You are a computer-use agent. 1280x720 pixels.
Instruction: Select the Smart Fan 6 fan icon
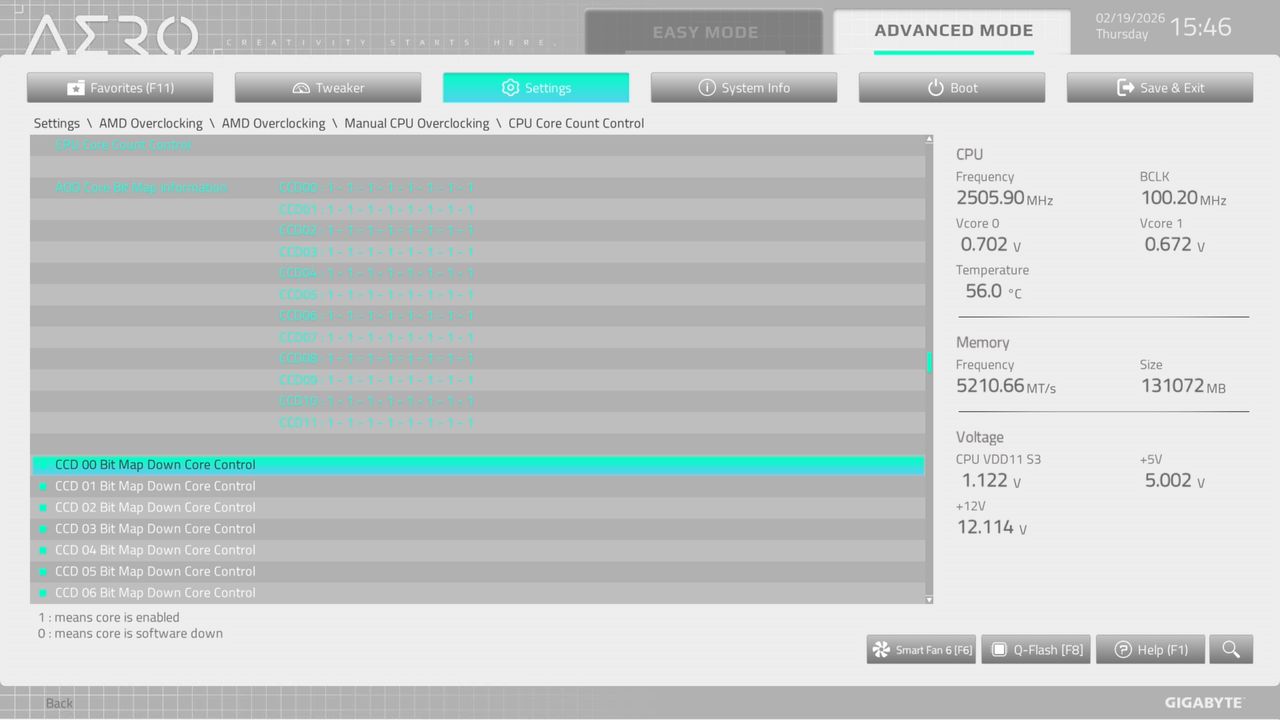pyautogui.click(x=880, y=649)
